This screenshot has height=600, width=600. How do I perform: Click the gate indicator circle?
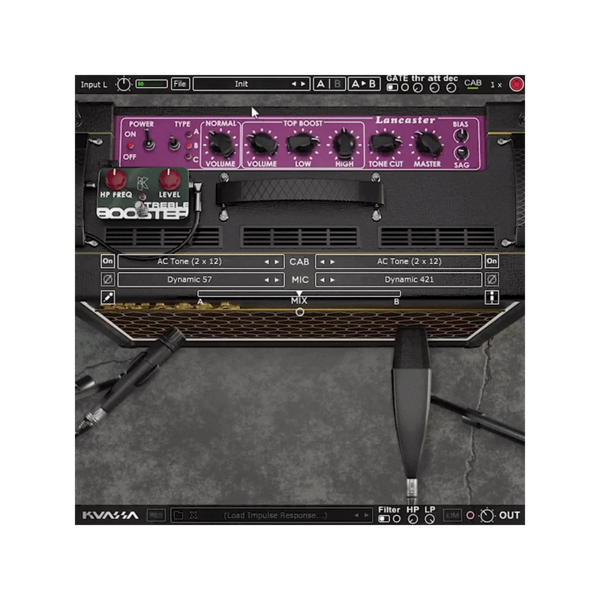click(x=405, y=88)
